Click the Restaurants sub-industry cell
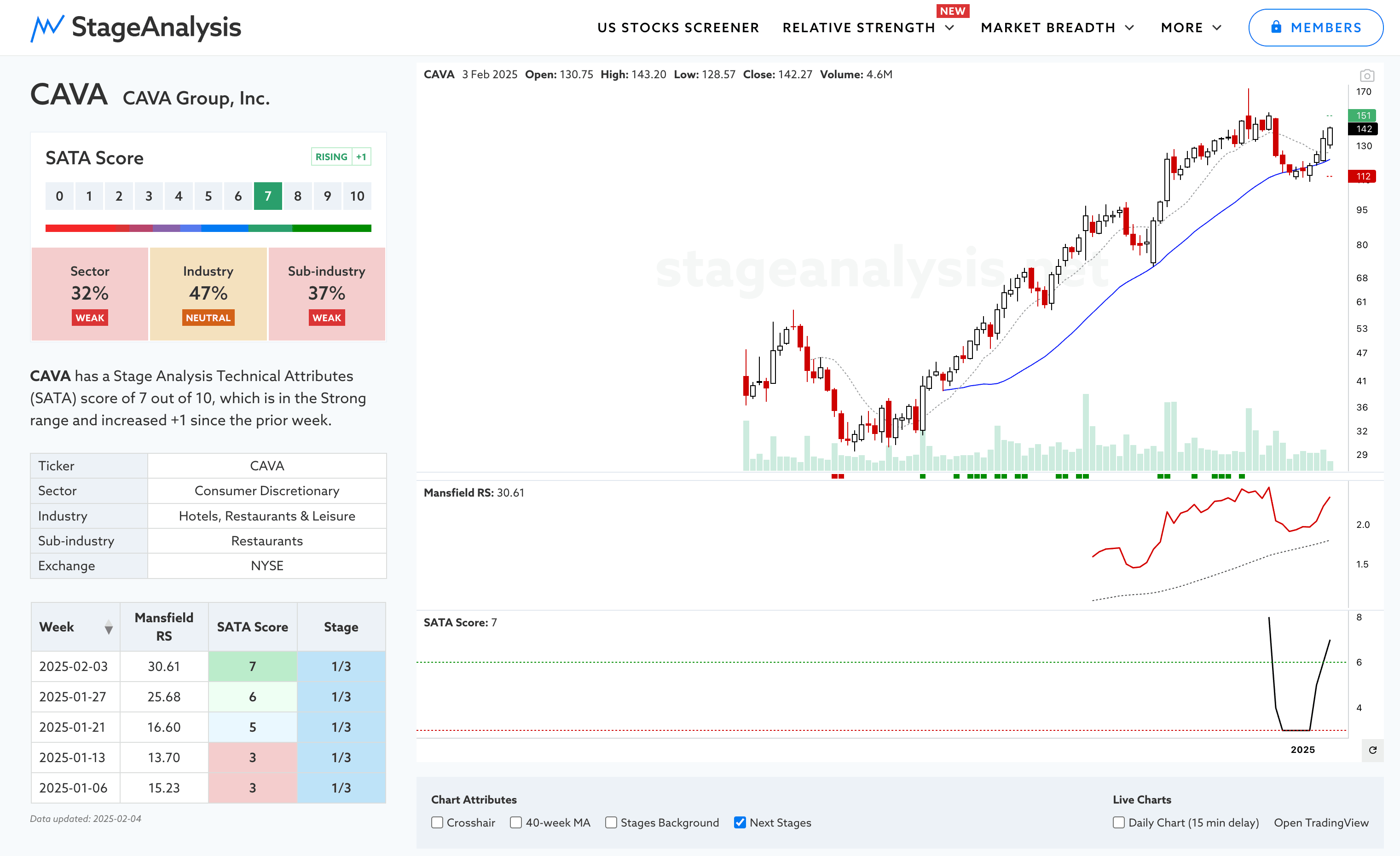 267,541
